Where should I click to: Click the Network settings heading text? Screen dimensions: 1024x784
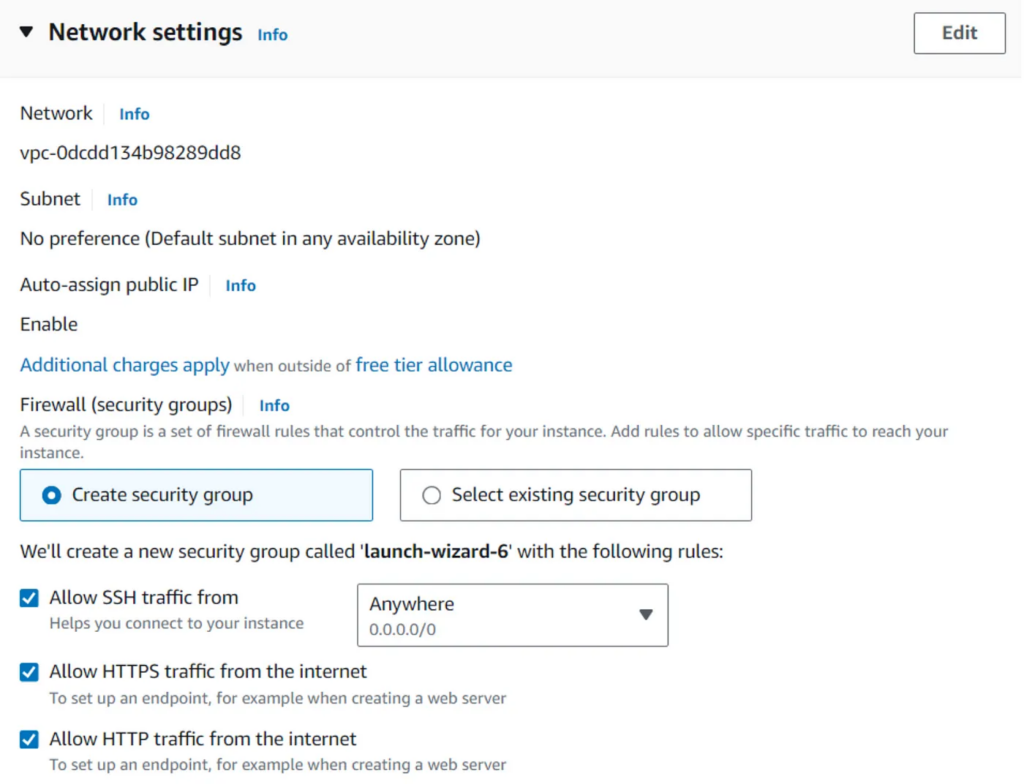click(x=145, y=33)
